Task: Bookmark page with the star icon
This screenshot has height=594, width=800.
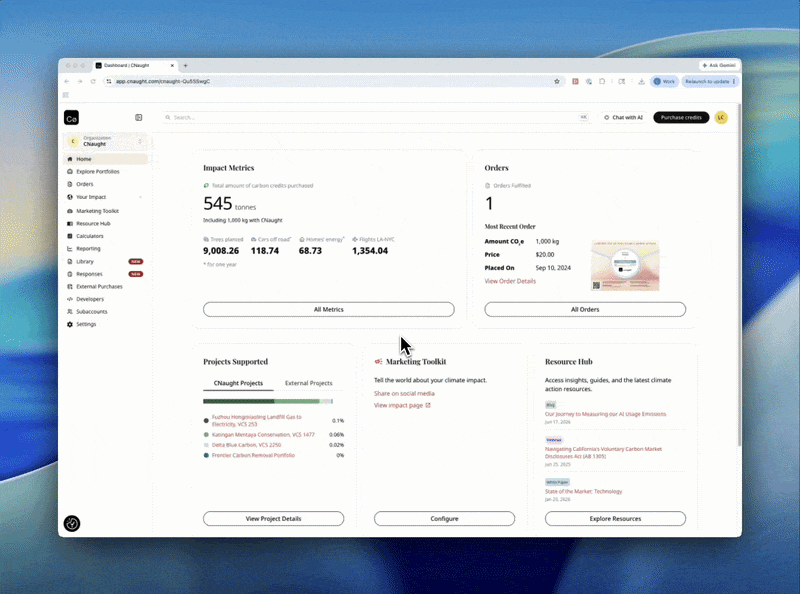Action: 557,81
